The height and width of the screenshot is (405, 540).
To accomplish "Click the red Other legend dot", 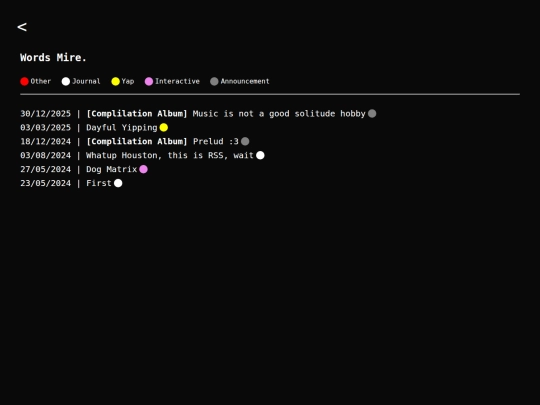I will 24,82.
